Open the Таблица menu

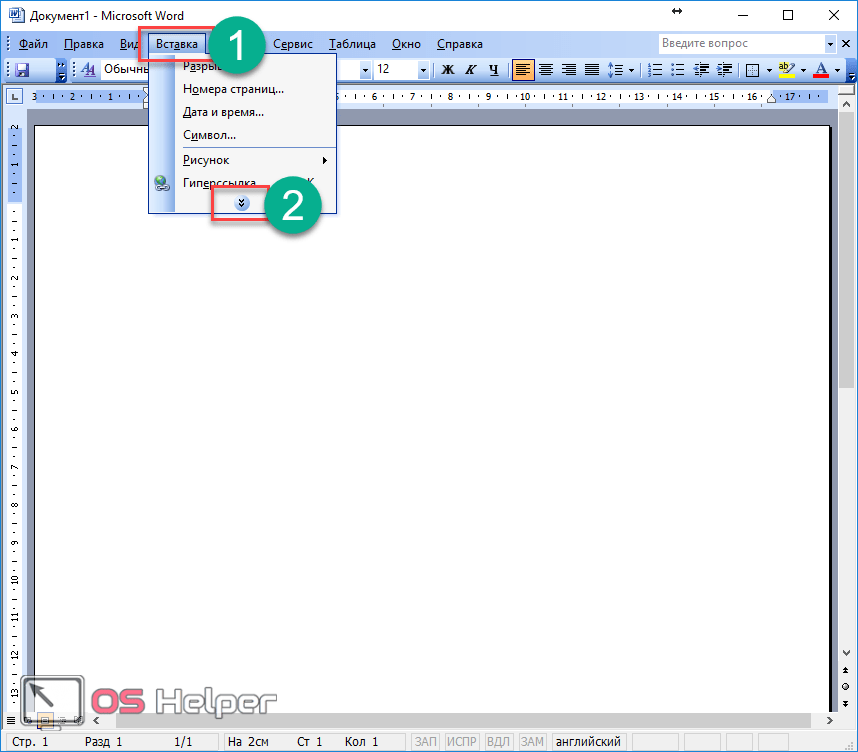point(352,44)
